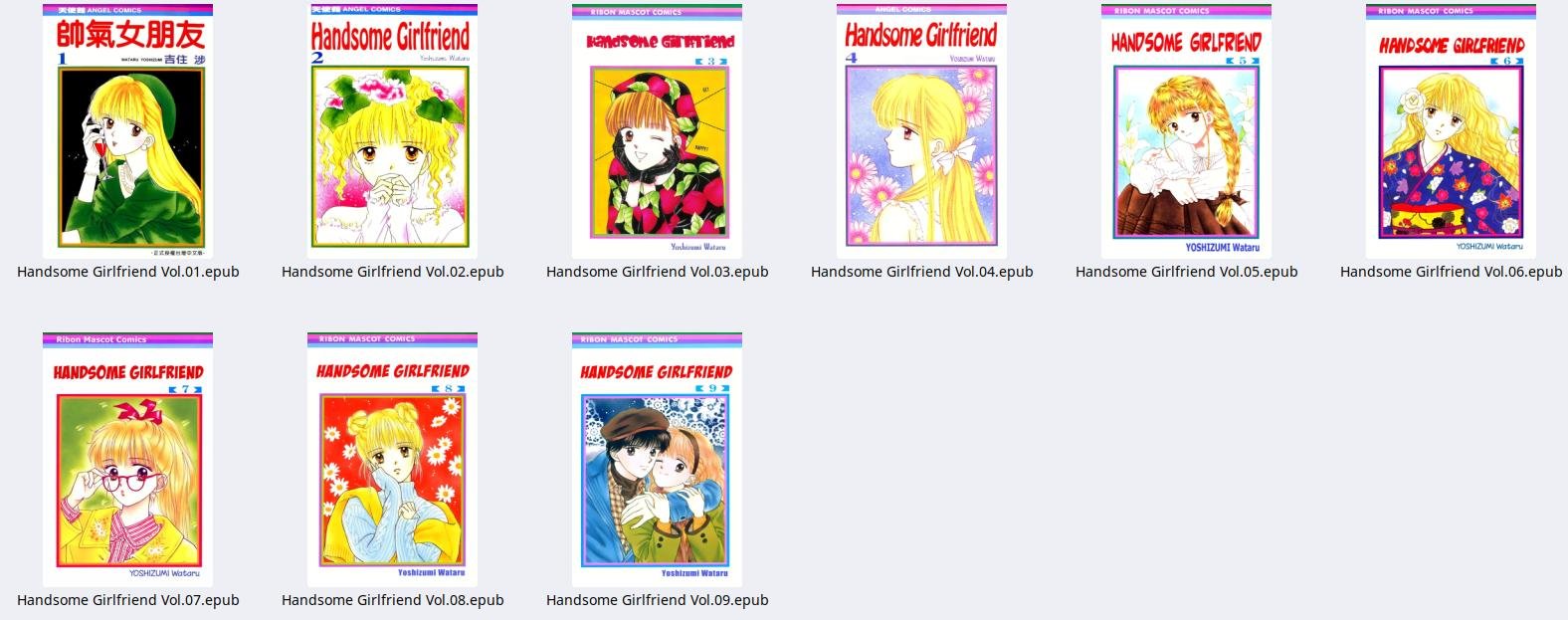The image size is (1568, 620).
Task: Select the Vol.06 kimono cover thumbnail
Action: pyautogui.click(x=1451, y=131)
